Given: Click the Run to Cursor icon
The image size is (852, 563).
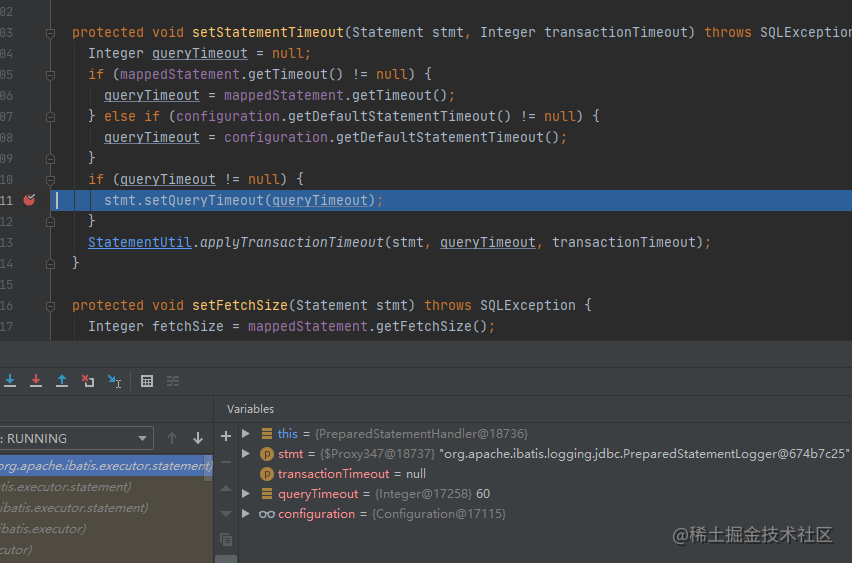Looking at the screenshot, I should 114,381.
